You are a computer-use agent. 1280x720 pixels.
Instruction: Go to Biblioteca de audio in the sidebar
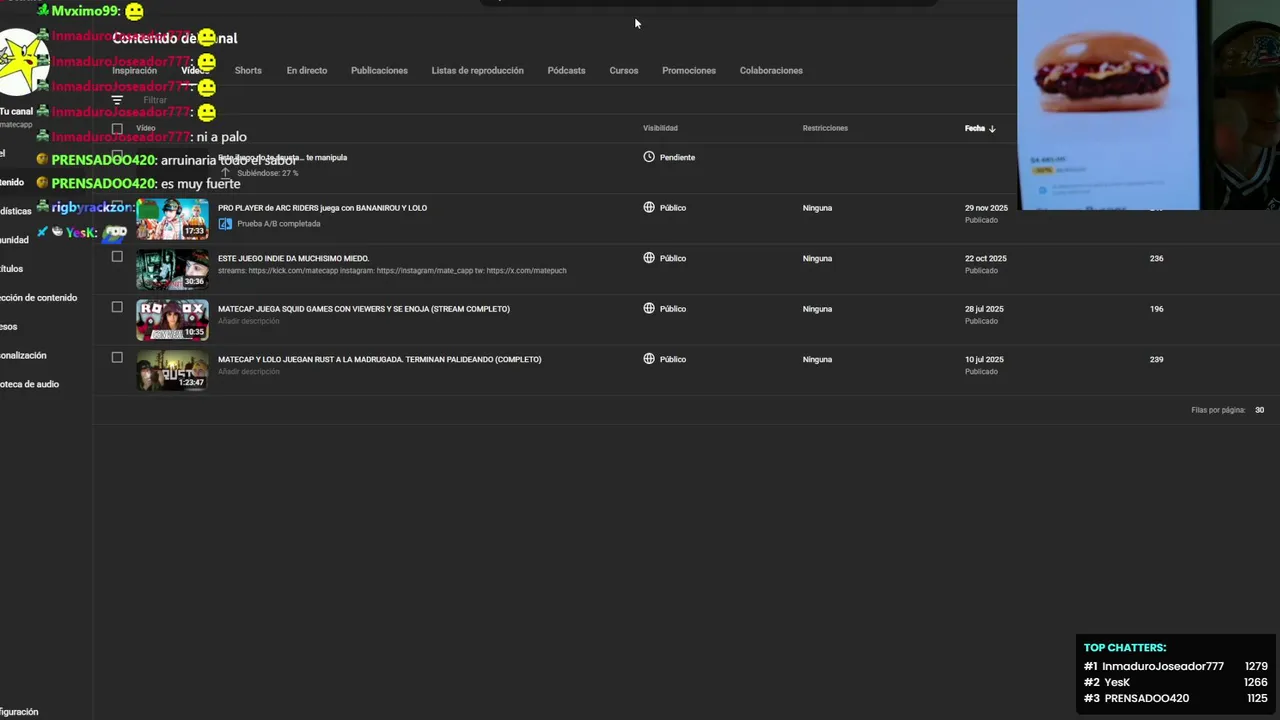point(30,384)
